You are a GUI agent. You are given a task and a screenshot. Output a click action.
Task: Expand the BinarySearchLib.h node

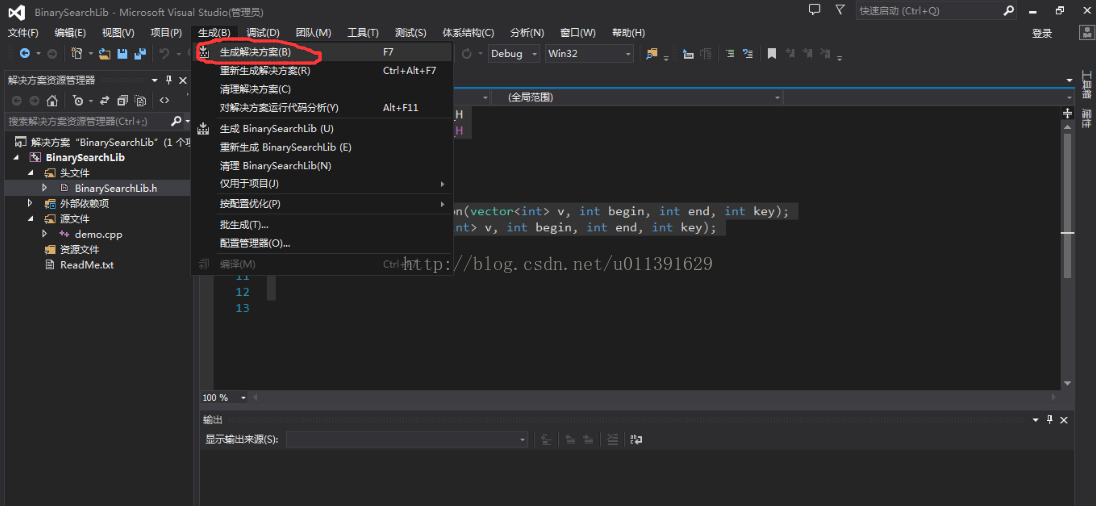(x=45, y=188)
